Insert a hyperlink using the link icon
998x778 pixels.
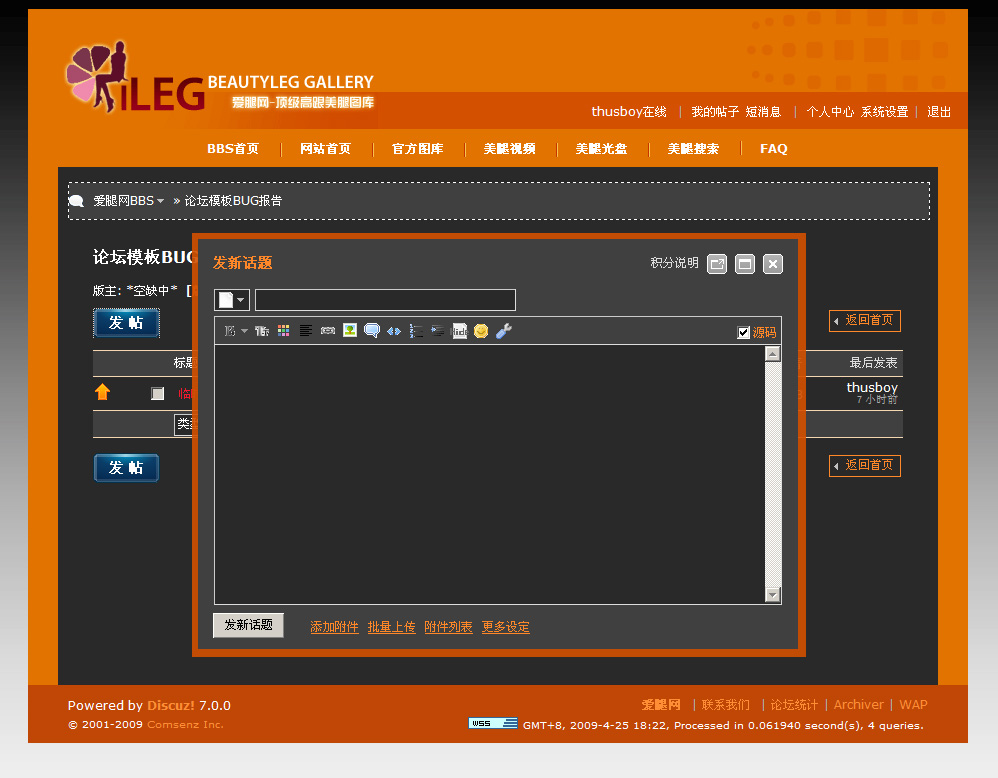coord(327,330)
